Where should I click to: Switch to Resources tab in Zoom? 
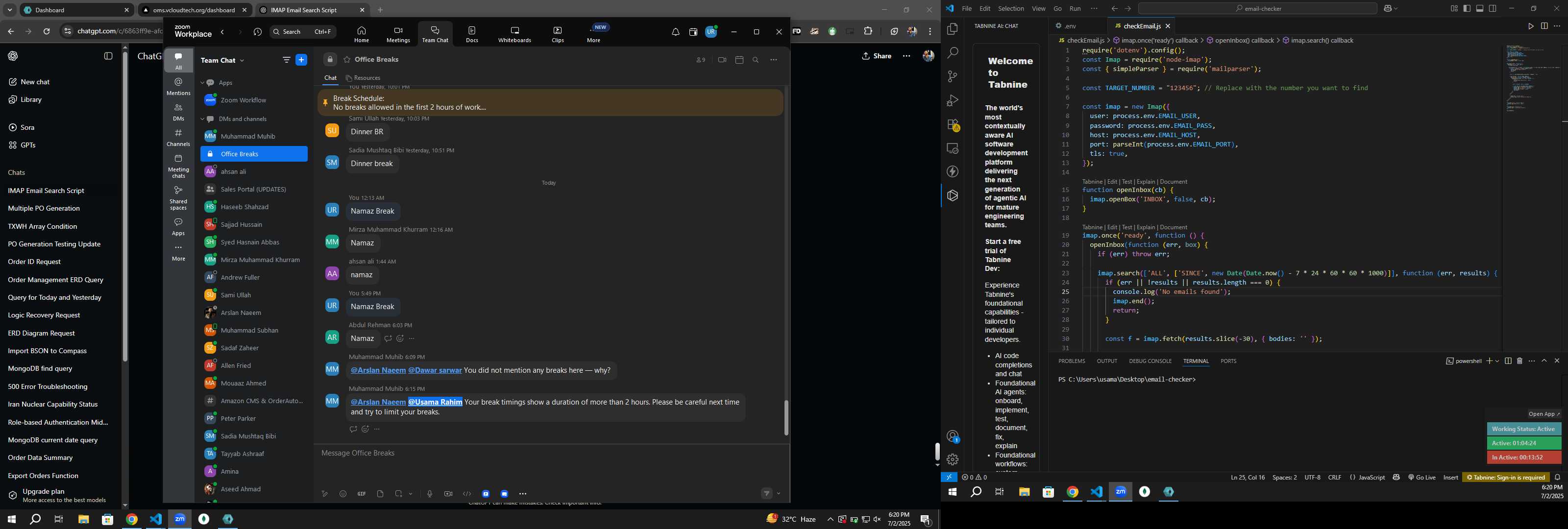363,78
